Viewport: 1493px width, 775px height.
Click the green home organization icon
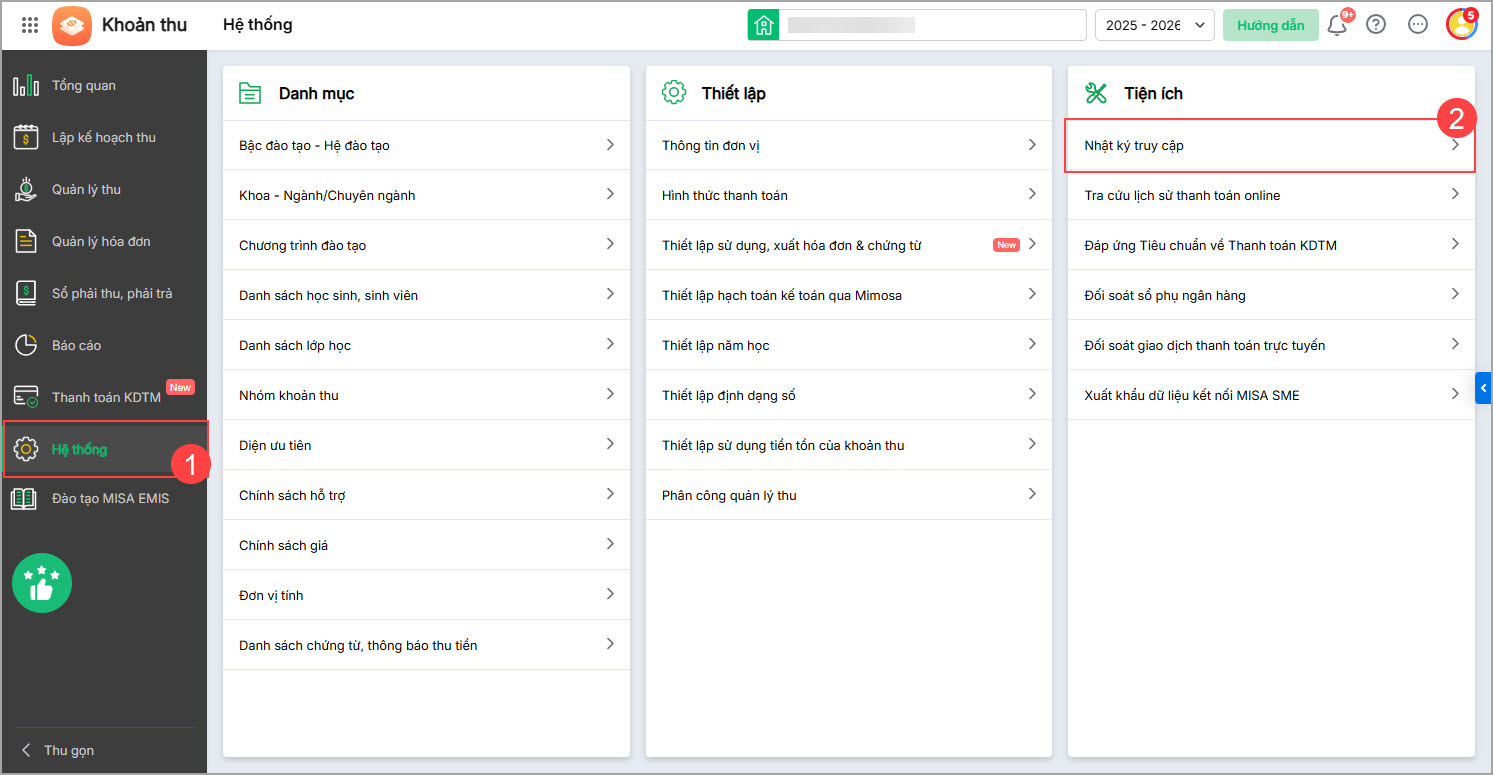click(x=763, y=25)
